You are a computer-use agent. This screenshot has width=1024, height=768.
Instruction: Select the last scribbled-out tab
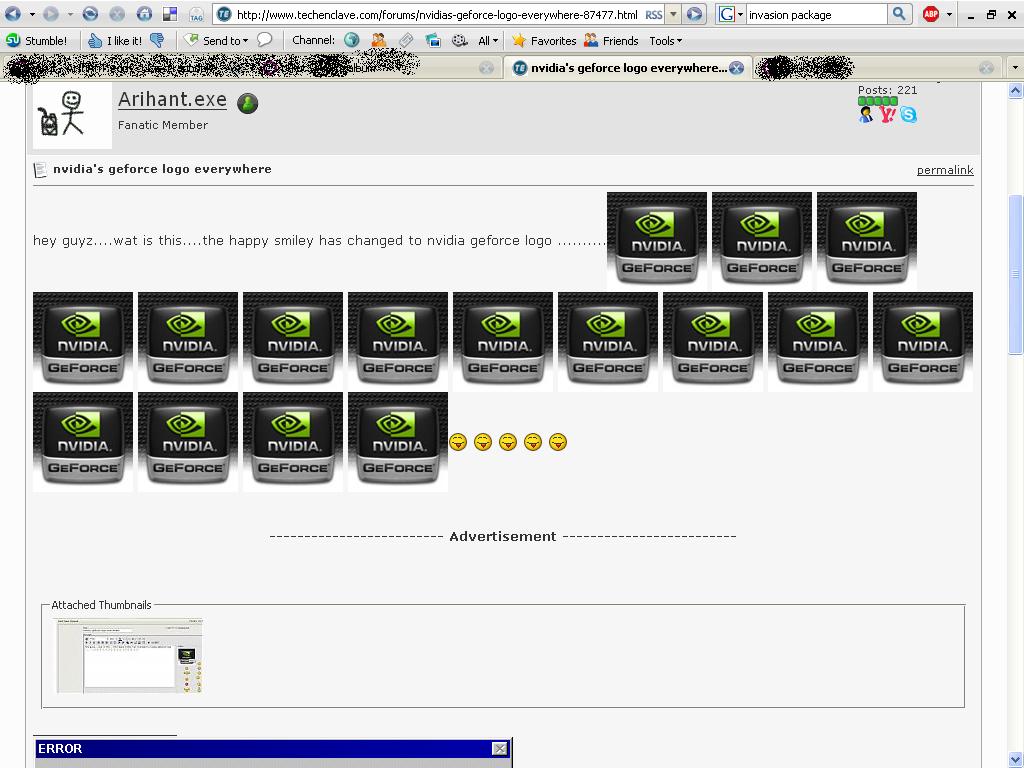(x=876, y=68)
